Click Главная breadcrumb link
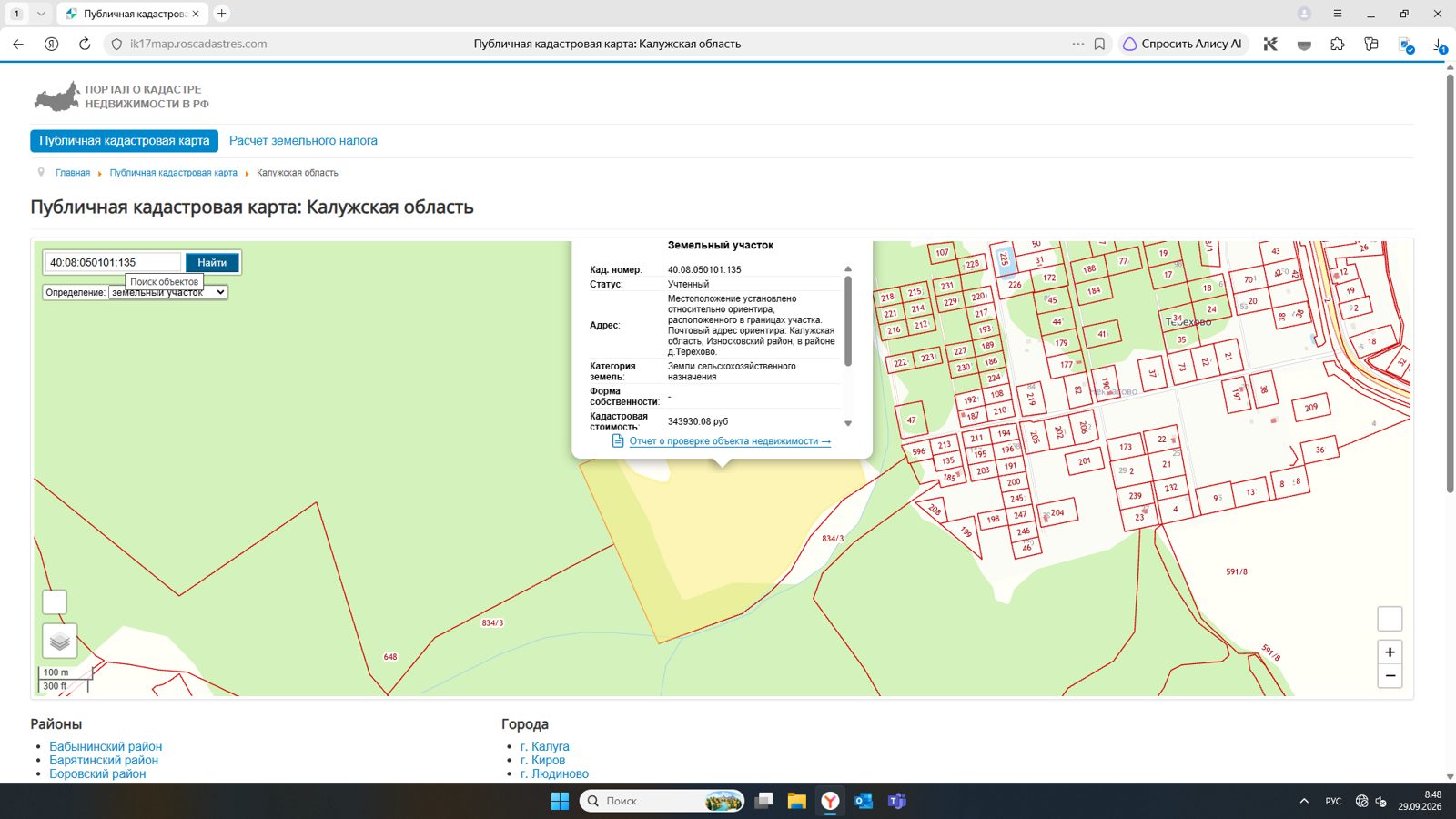This screenshot has width=1456, height=819. point(73,173)
